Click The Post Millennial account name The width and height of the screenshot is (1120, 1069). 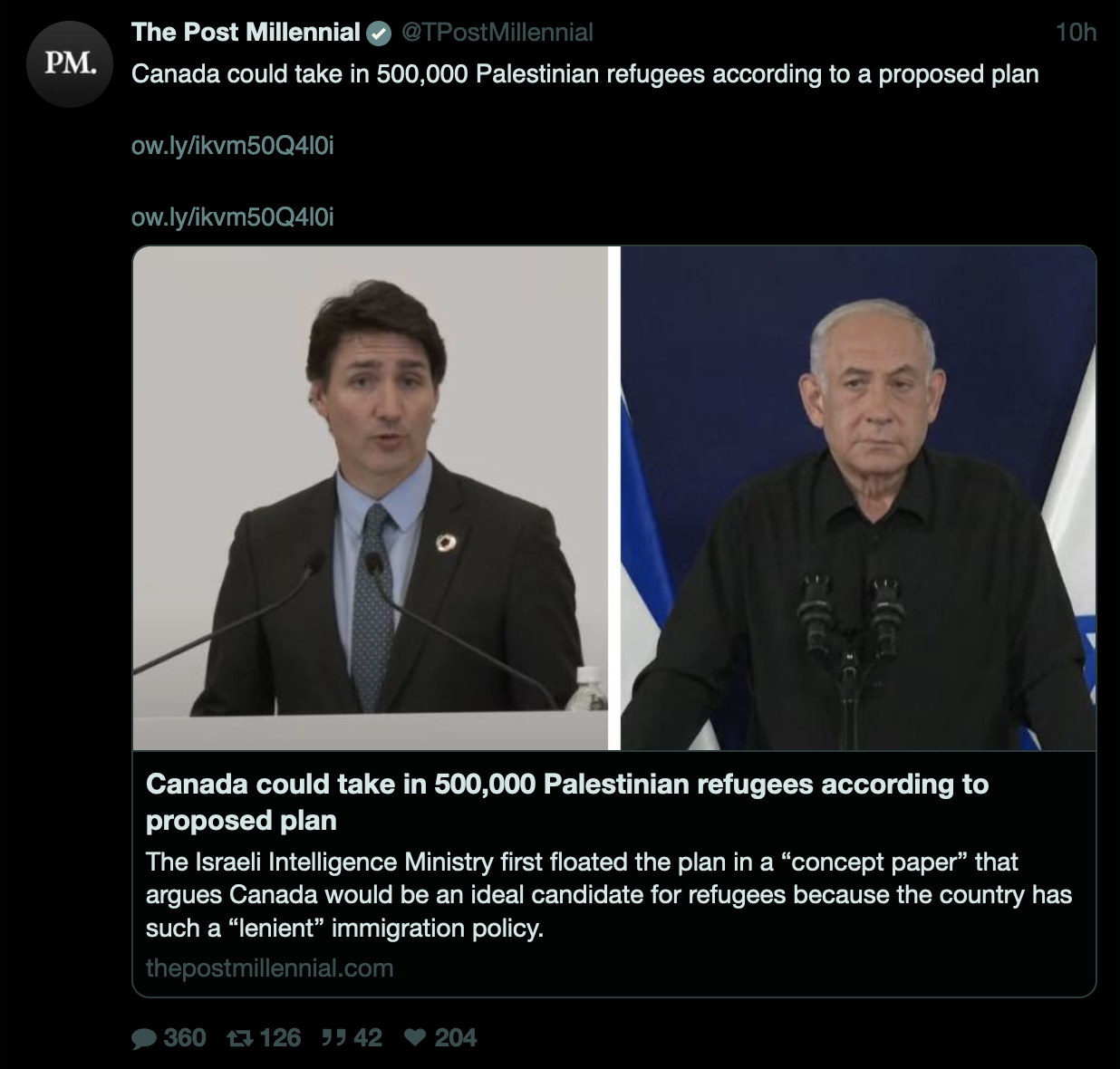pos(246,33)
